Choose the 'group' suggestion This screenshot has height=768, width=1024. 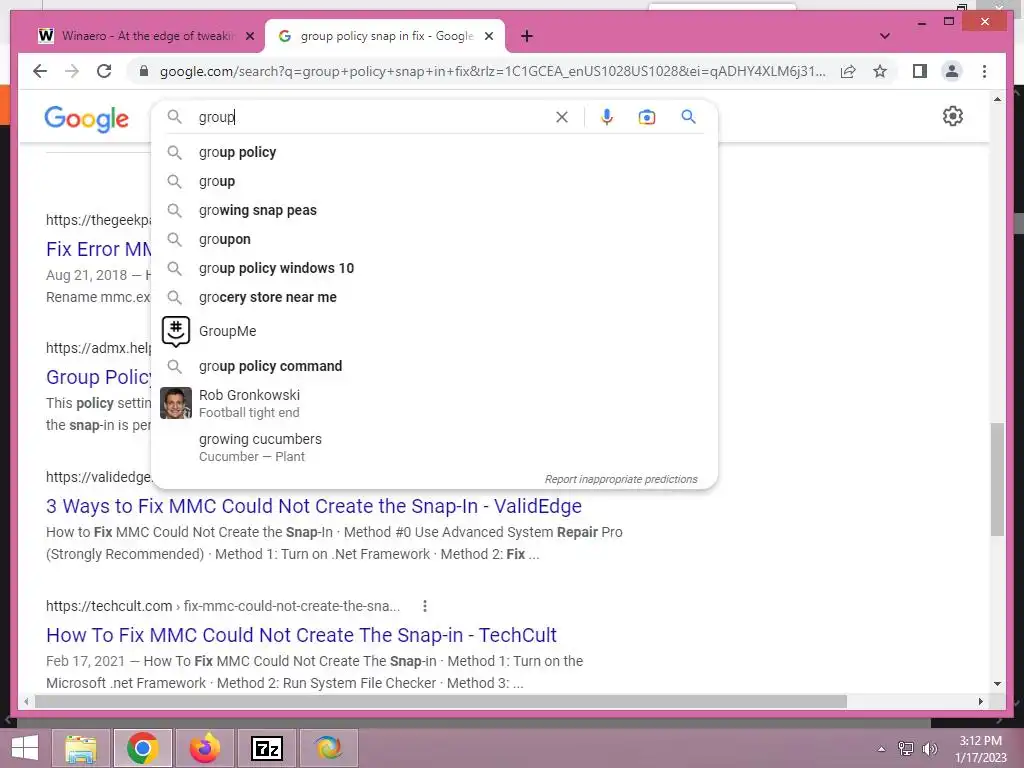(x=217, y=181)
